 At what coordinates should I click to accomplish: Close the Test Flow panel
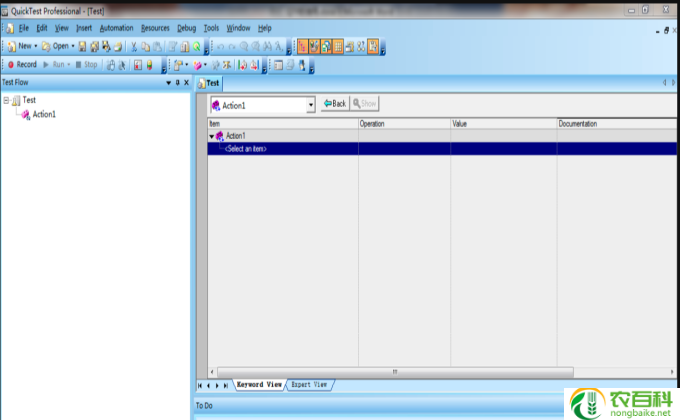[186, 82]
